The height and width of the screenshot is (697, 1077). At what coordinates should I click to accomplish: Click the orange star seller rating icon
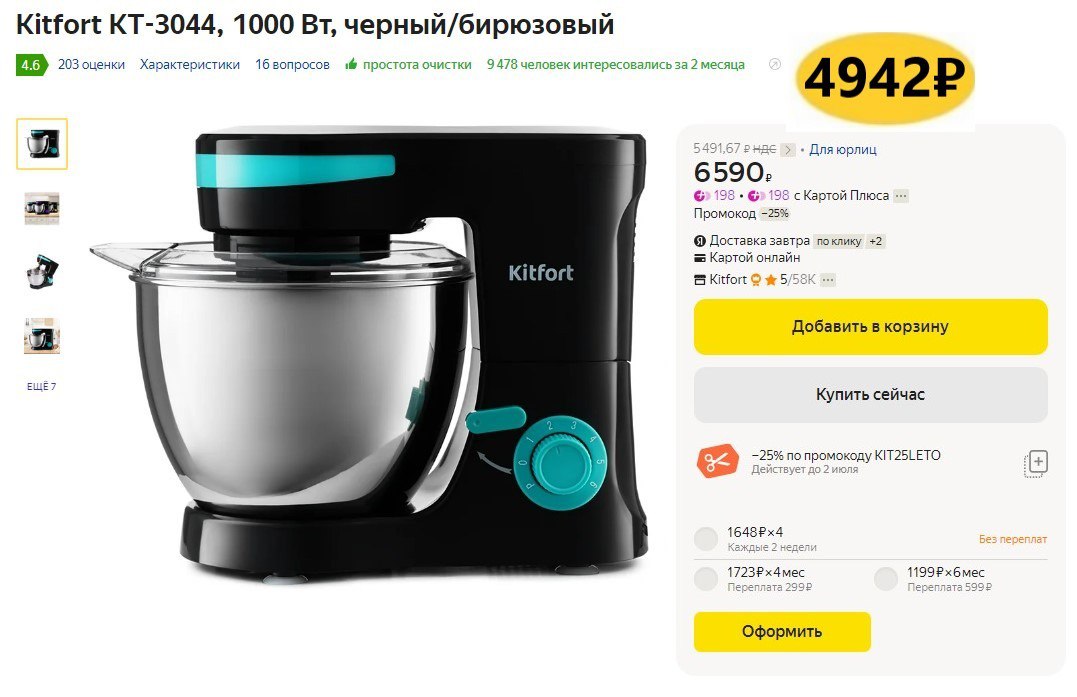click(x=771, y=279)
